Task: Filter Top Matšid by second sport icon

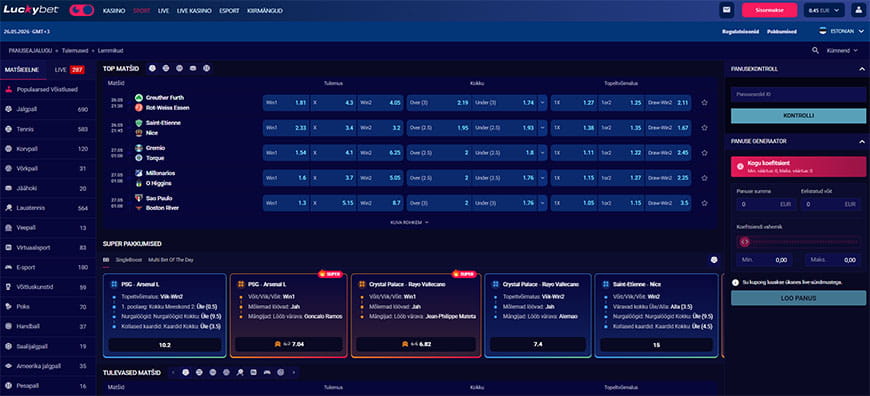Action: [166, 69]
